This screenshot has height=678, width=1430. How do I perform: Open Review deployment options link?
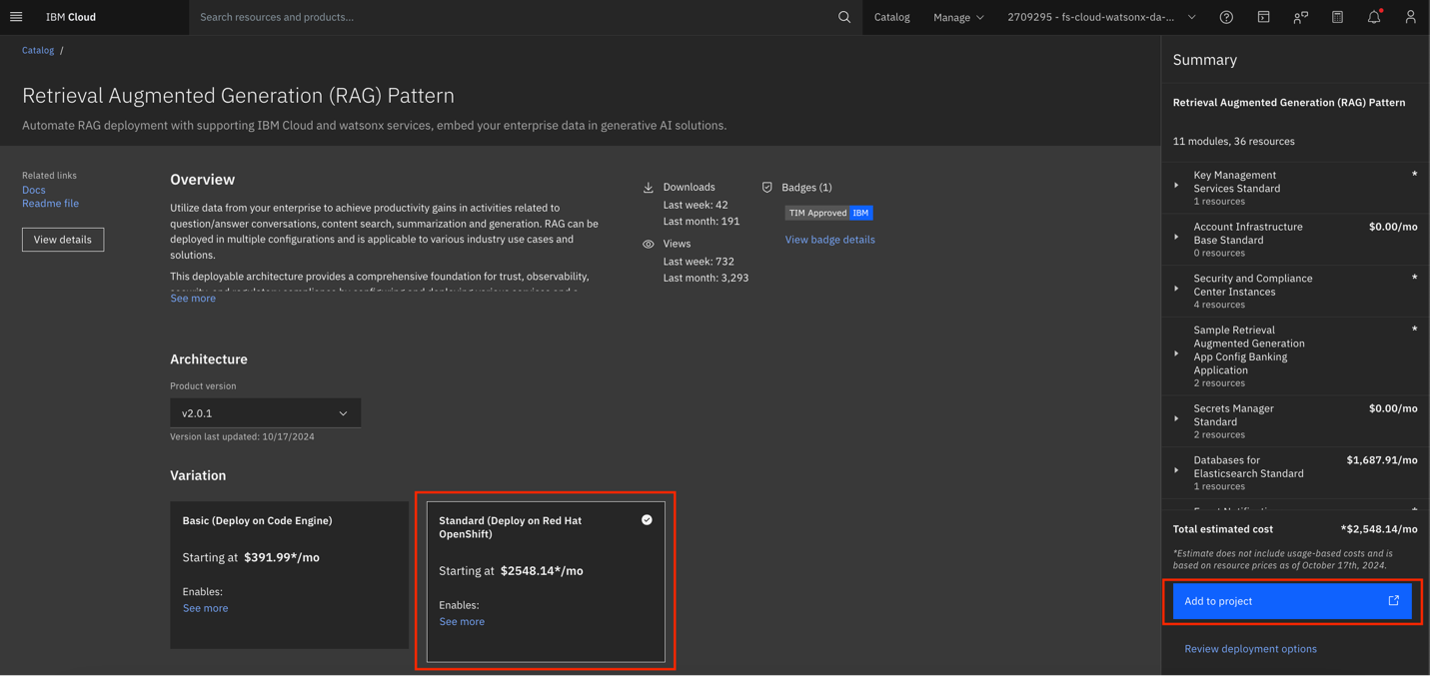[x=1250, y=649]
